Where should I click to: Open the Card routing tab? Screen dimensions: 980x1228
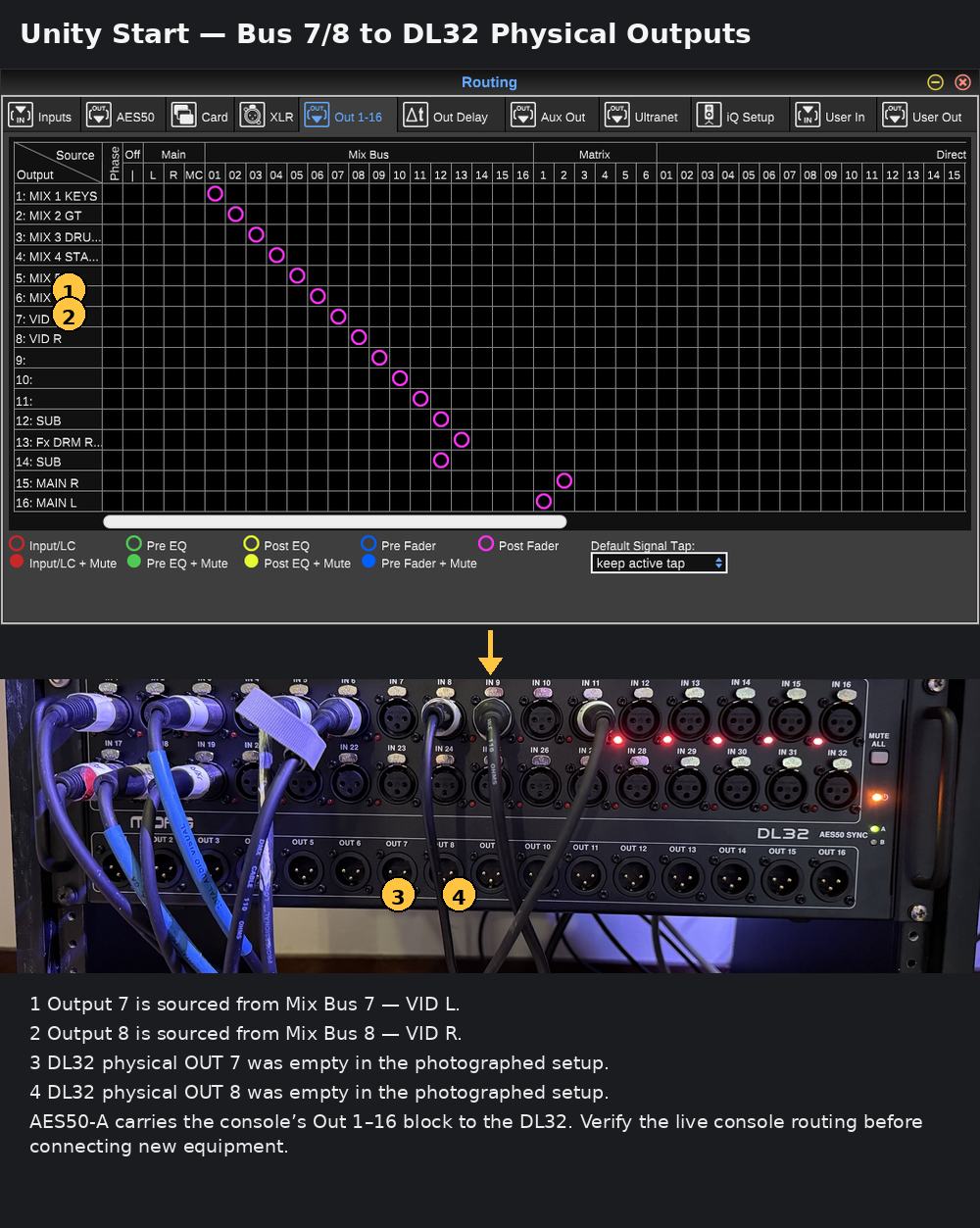(x=200, y=116)
